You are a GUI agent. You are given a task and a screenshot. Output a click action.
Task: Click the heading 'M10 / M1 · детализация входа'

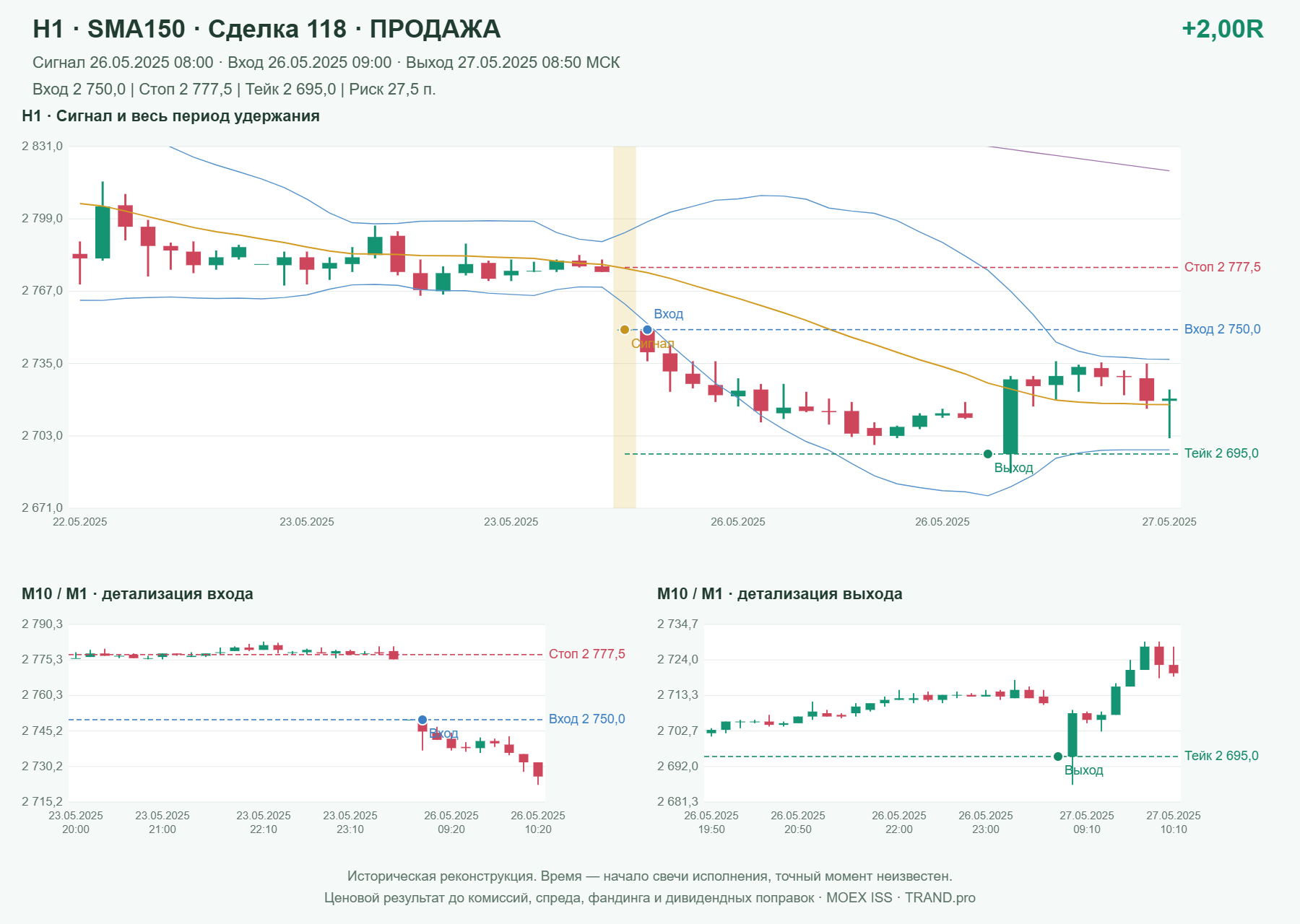click(x=137, y=594)
